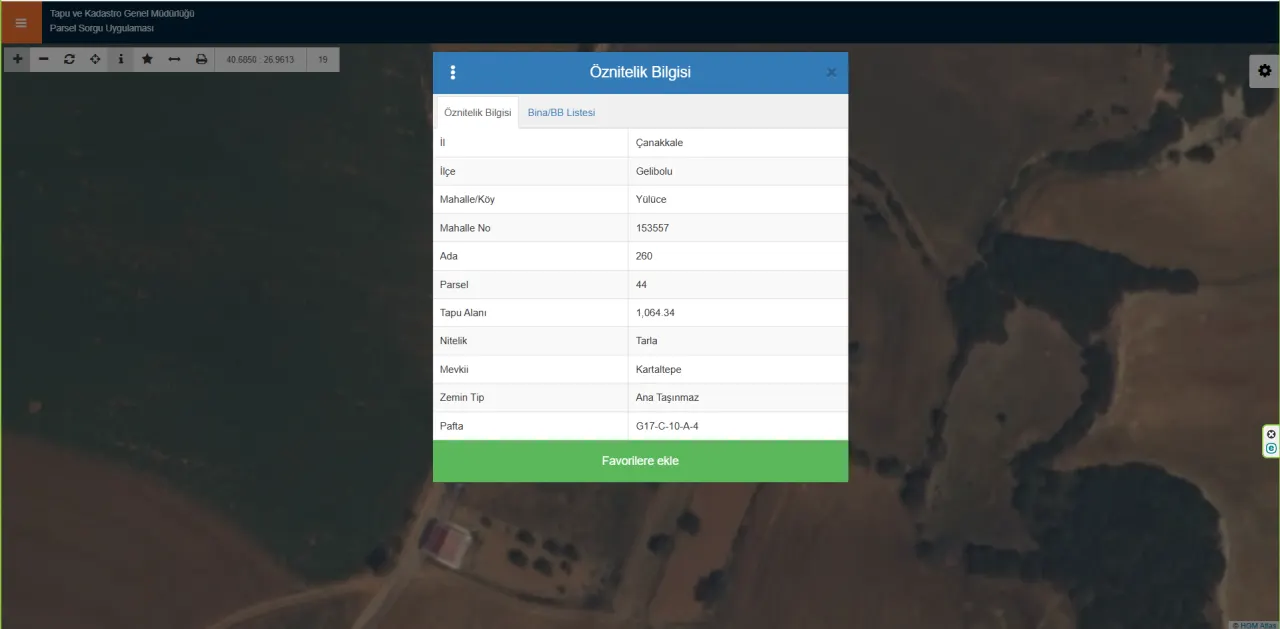Select the Pafta value G17-C-10-A-4
This screenshot has width=1280, height=629.
[x=667, y=426]
